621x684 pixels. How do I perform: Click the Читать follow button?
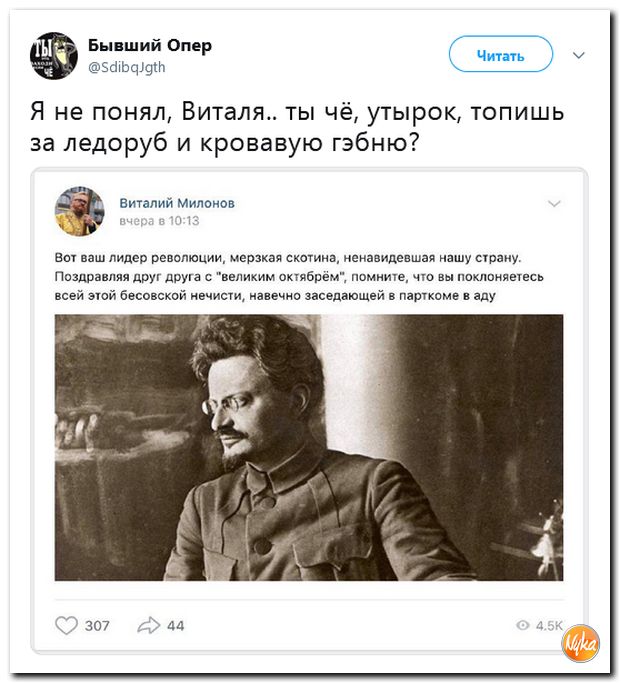tap(501, 55)
